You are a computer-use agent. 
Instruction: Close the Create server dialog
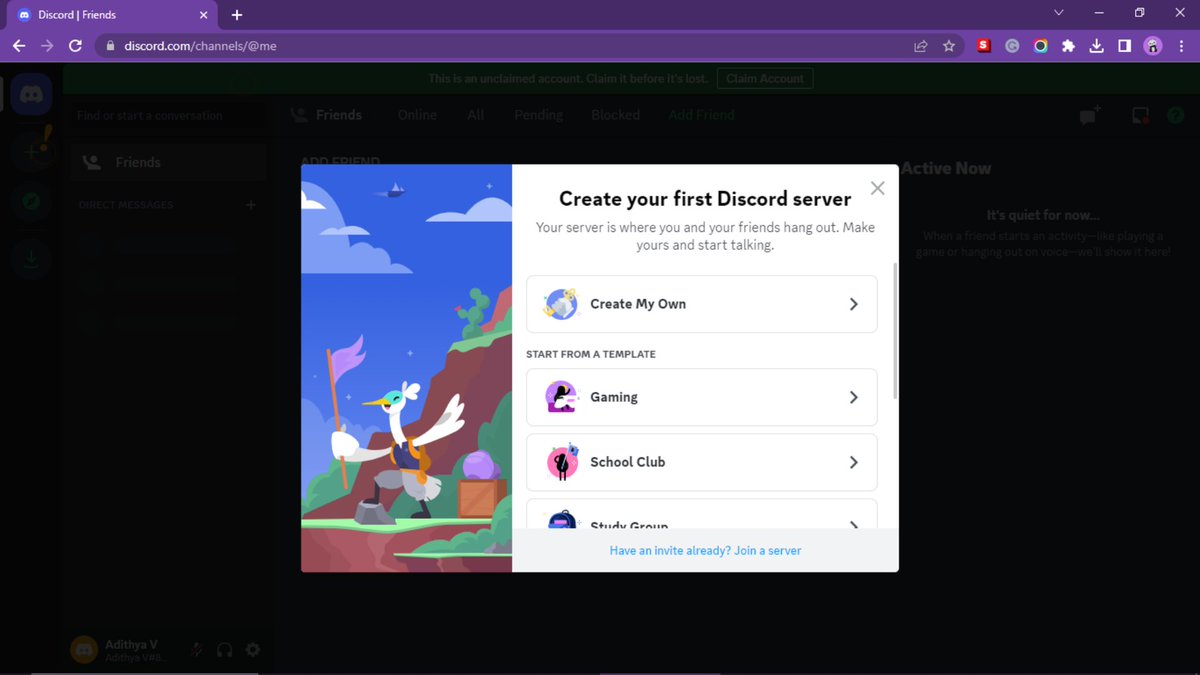877,188
